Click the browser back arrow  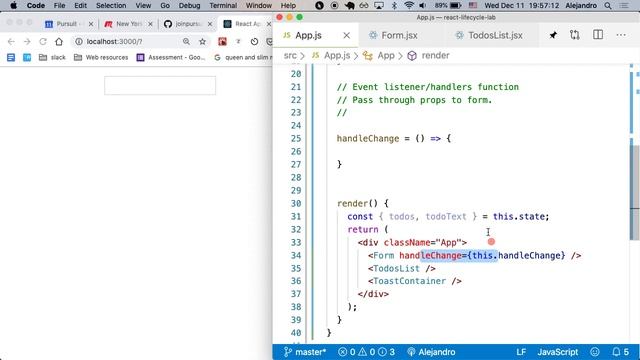coord(11,42)
